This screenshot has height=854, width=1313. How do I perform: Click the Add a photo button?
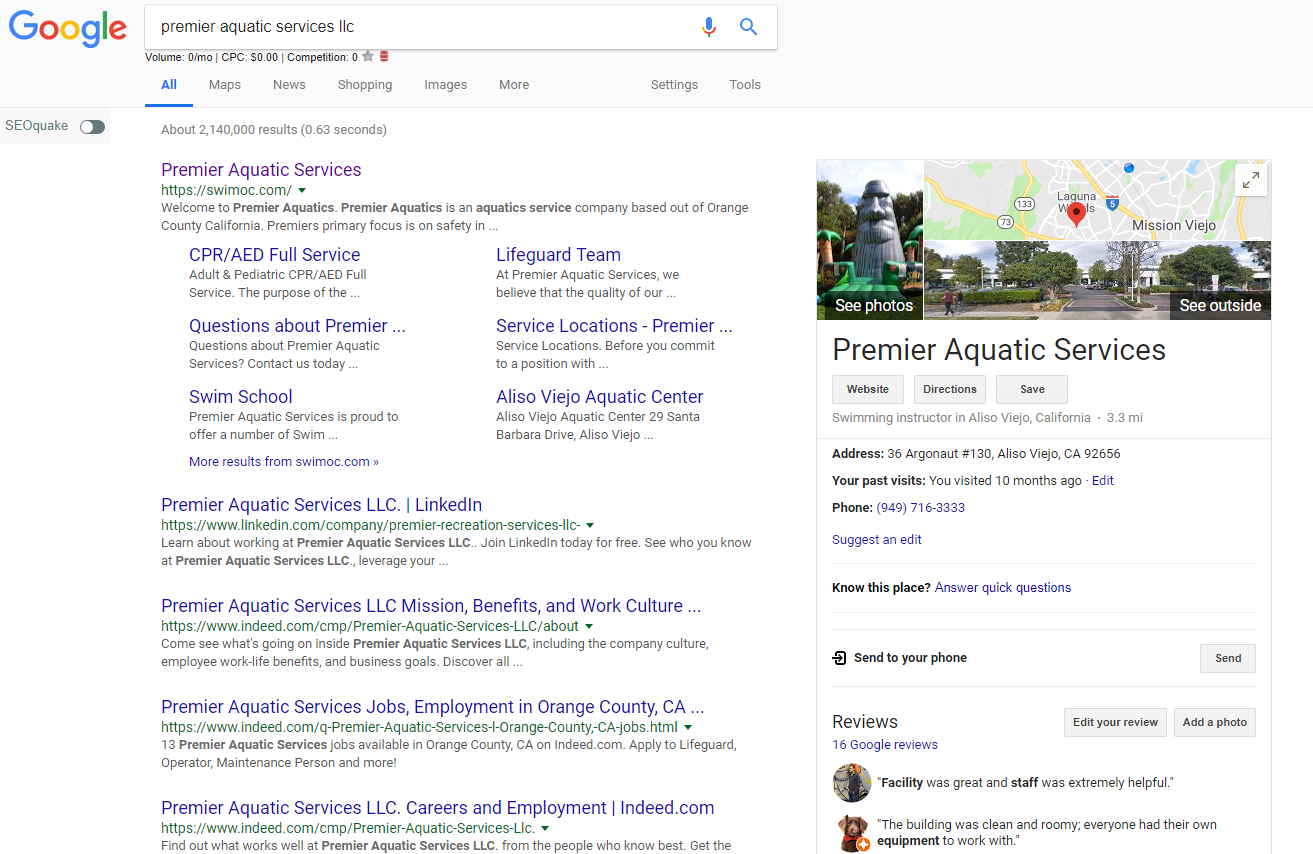click(x=1215, y=722)
